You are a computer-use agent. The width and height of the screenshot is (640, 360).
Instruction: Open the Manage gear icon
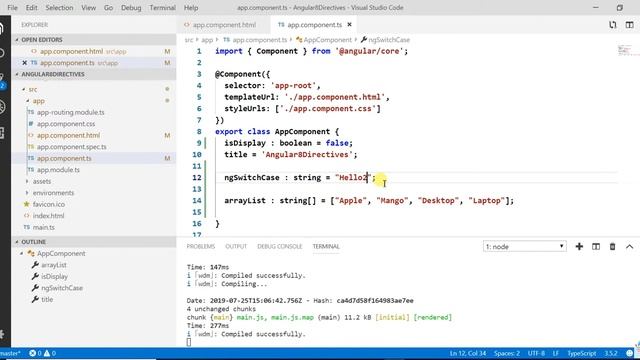click(2, 334)
